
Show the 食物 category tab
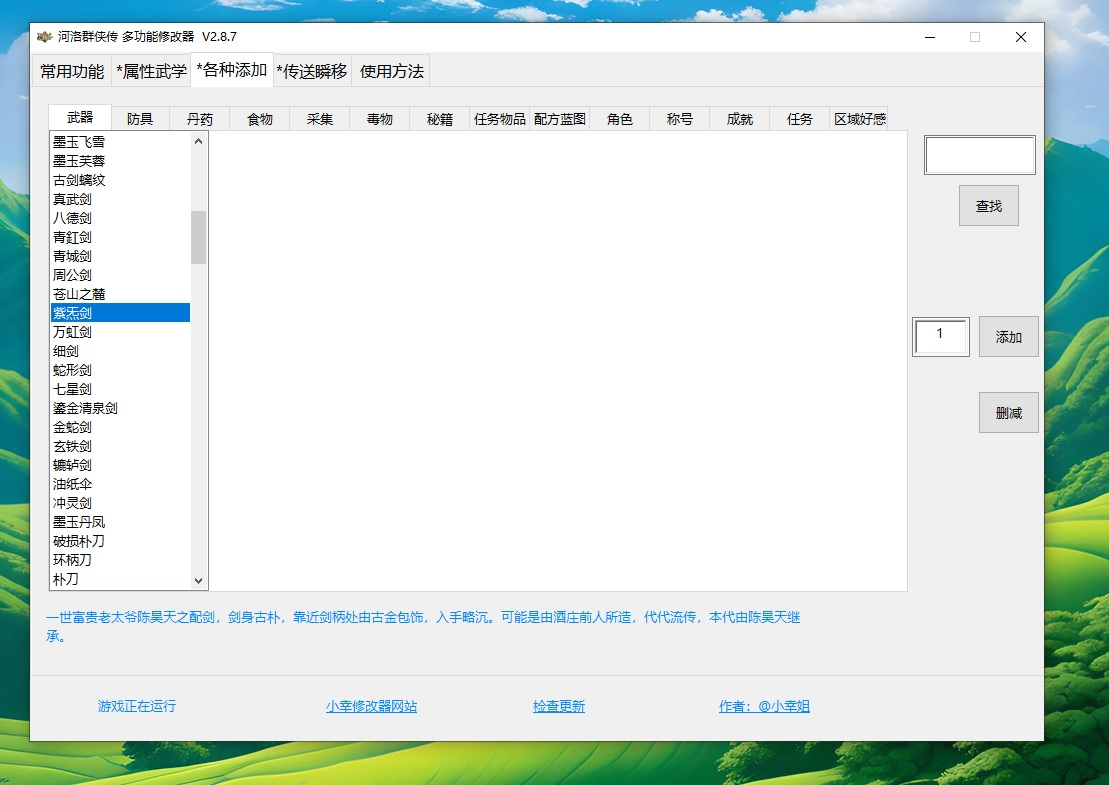[260, 119]
